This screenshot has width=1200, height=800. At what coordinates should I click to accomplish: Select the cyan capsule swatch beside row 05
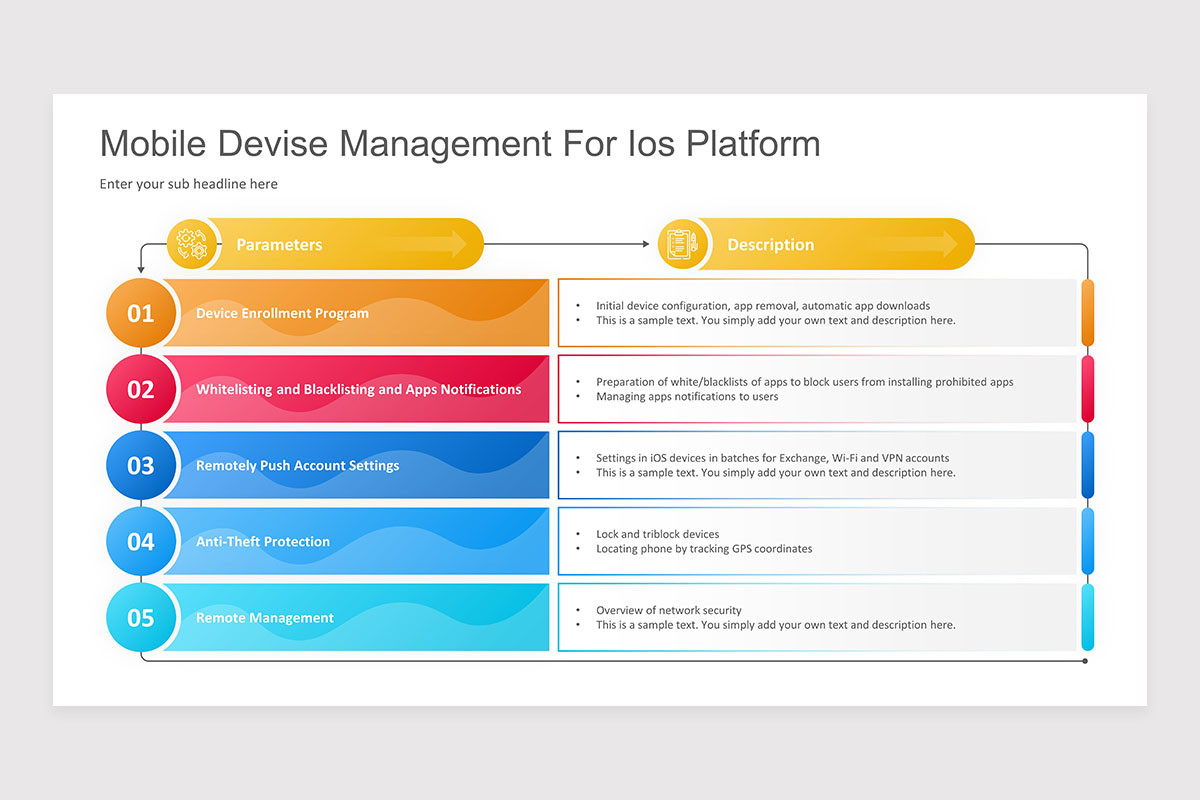click(1086, 617)
